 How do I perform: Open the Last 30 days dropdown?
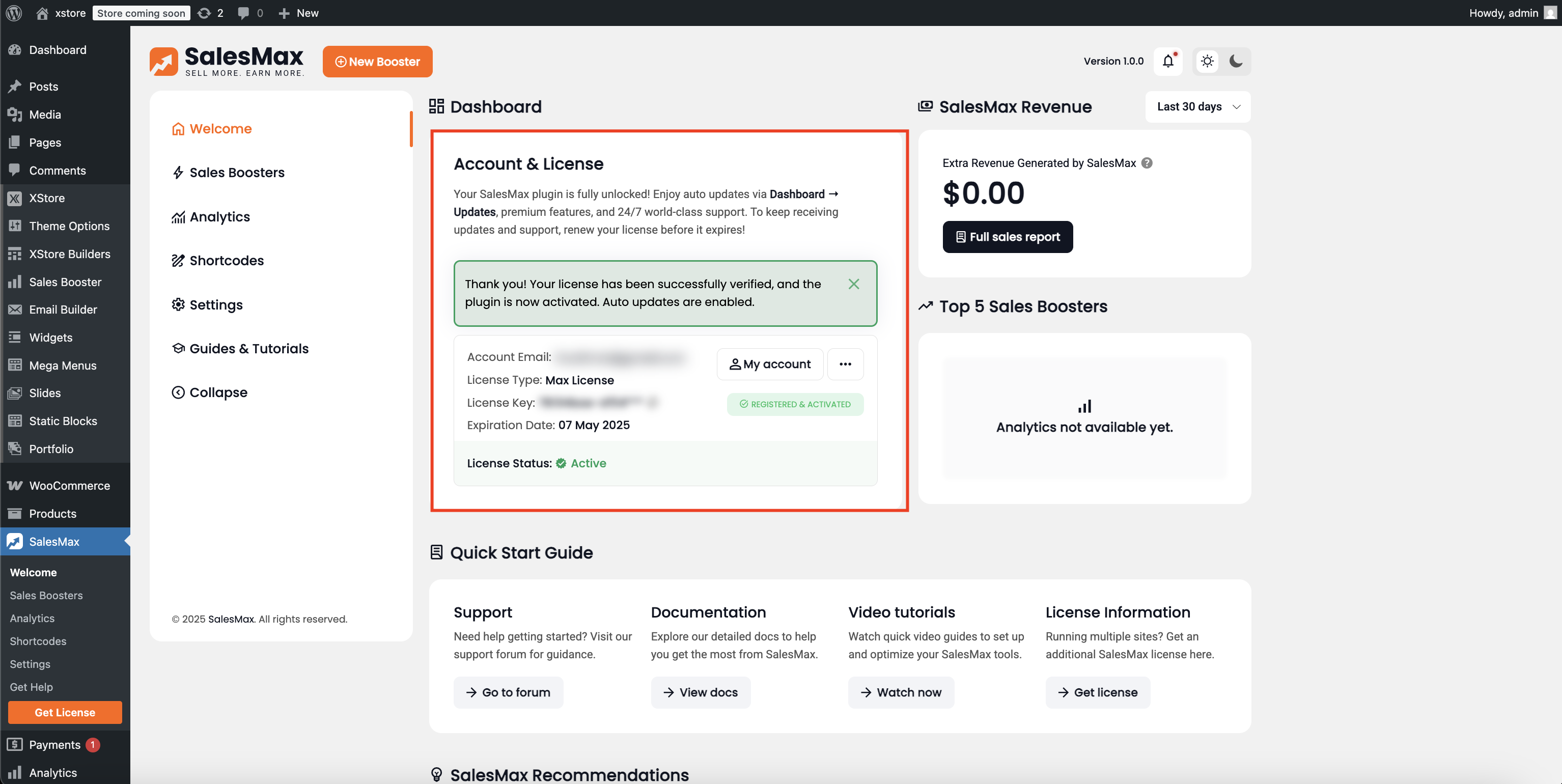click(1197, 107)
